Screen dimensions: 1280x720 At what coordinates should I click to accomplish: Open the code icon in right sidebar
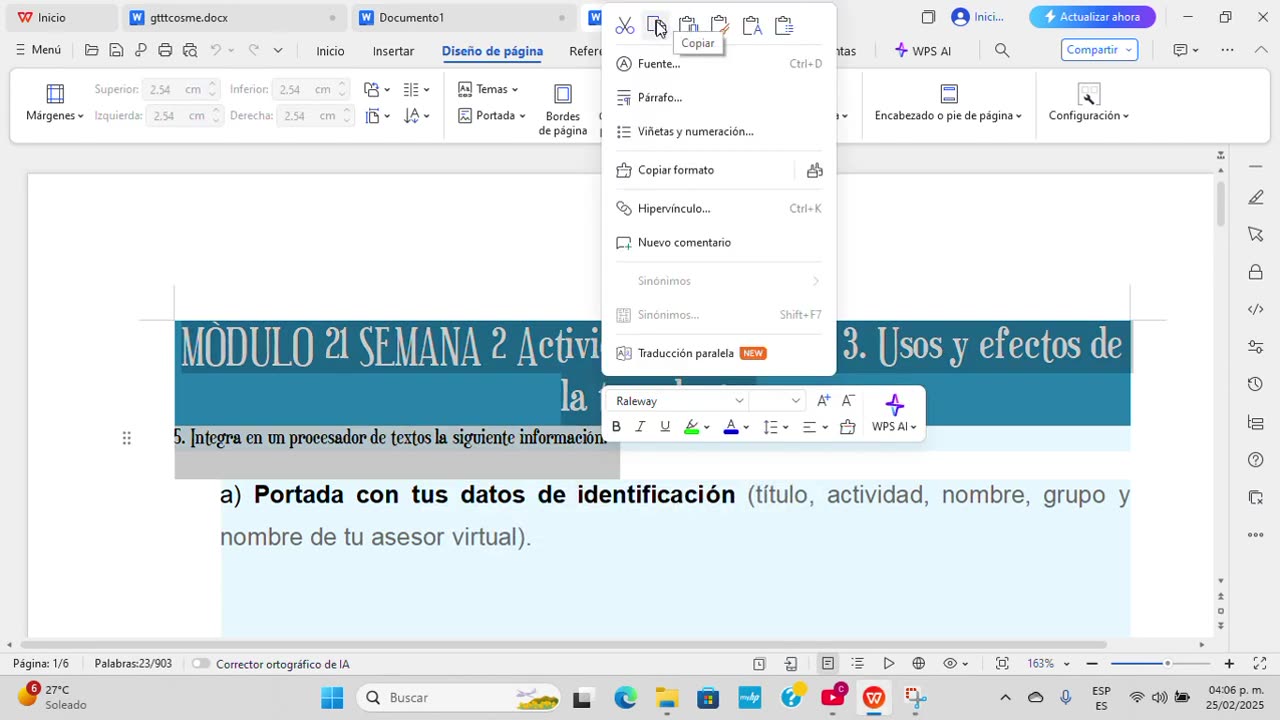(x=1256, y=309)
